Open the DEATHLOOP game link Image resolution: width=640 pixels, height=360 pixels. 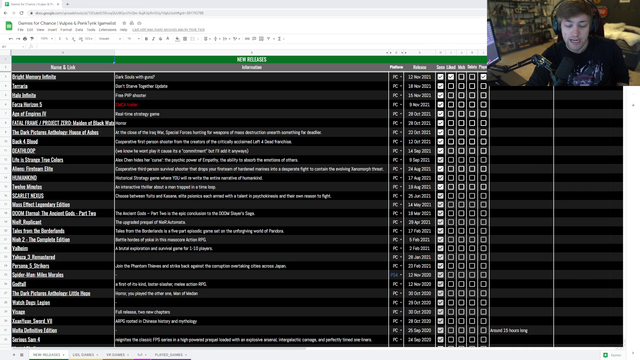click(x=24, y=151)
